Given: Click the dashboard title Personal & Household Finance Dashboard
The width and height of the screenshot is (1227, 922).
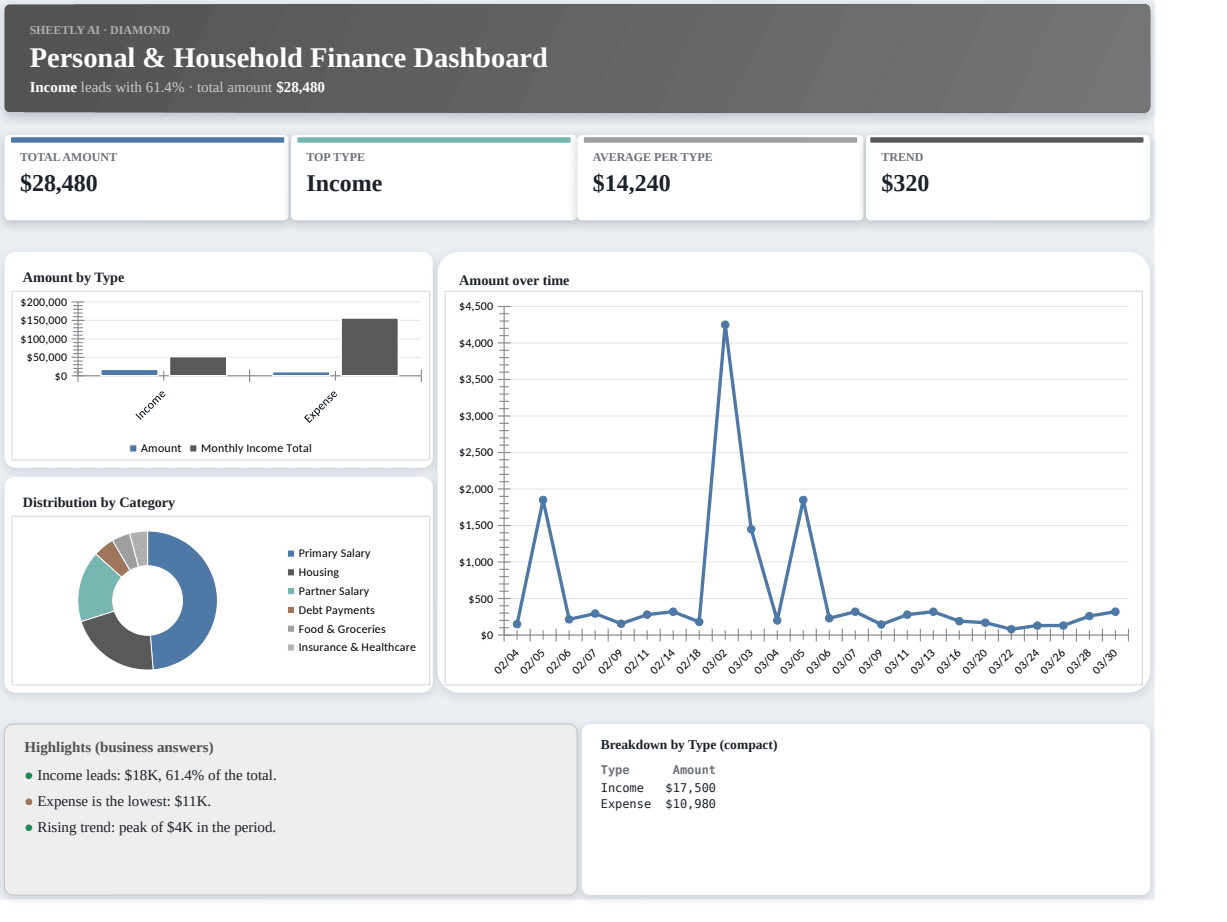Looking at the screenshot, I should coord(289,58).
